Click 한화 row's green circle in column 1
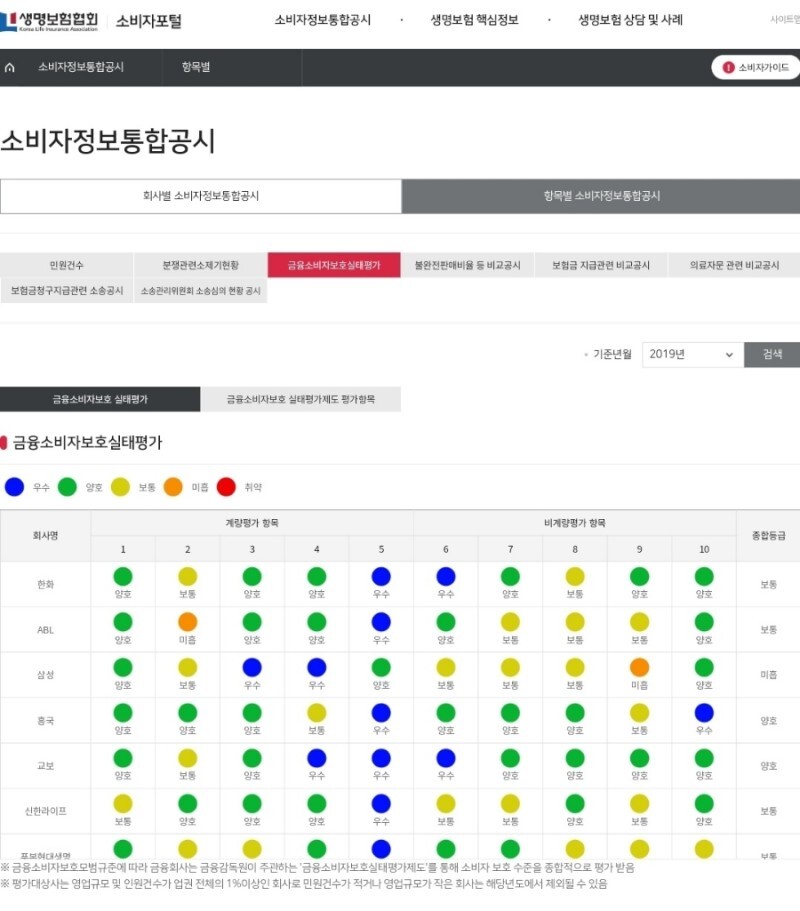 [x=123, y=576]
